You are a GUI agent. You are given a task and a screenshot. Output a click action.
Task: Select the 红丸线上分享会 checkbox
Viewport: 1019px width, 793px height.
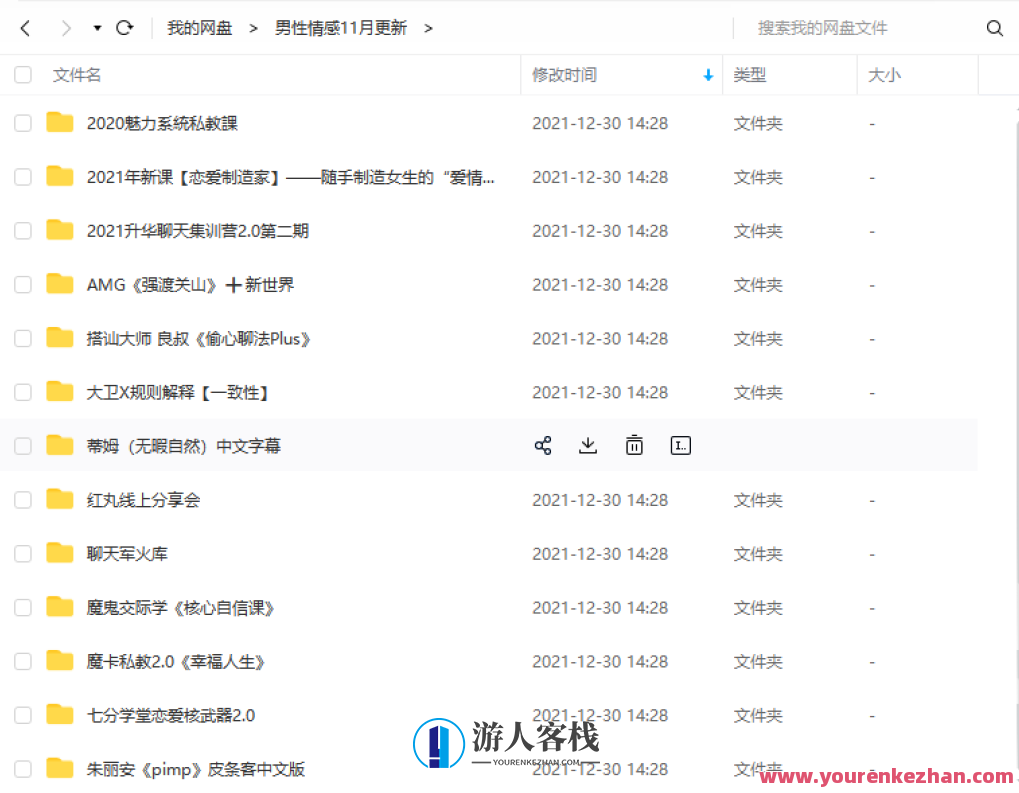tap(22, 499)
